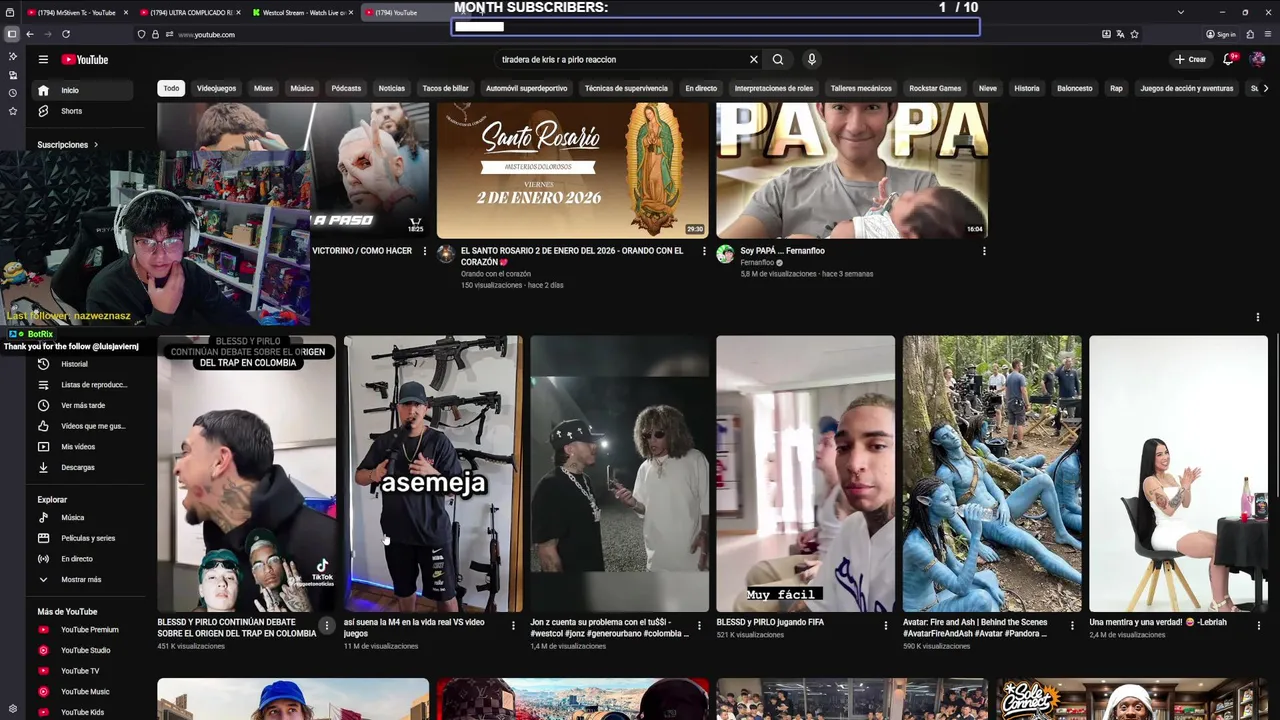Click the Crear button
Viewport: 1280px width, 720px height.
point(1190,59)
